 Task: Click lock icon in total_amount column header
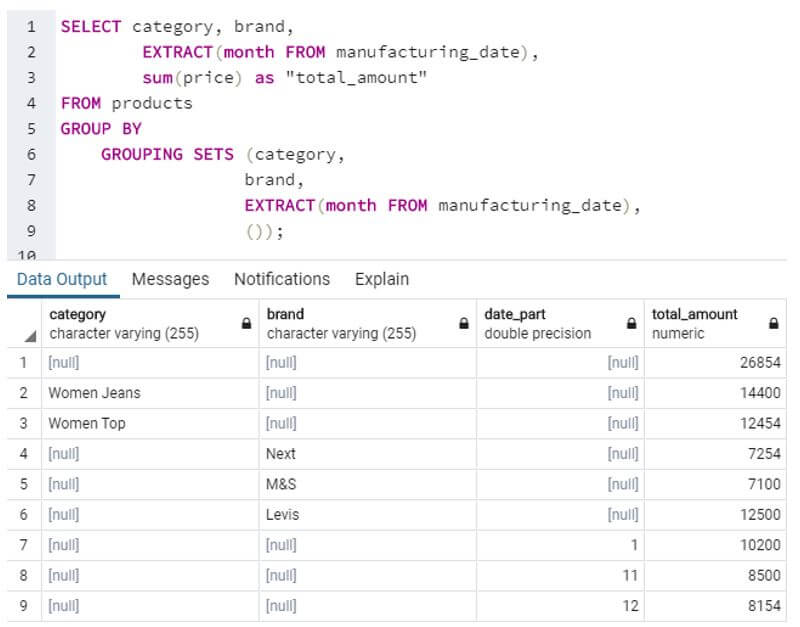click(773, 324)
